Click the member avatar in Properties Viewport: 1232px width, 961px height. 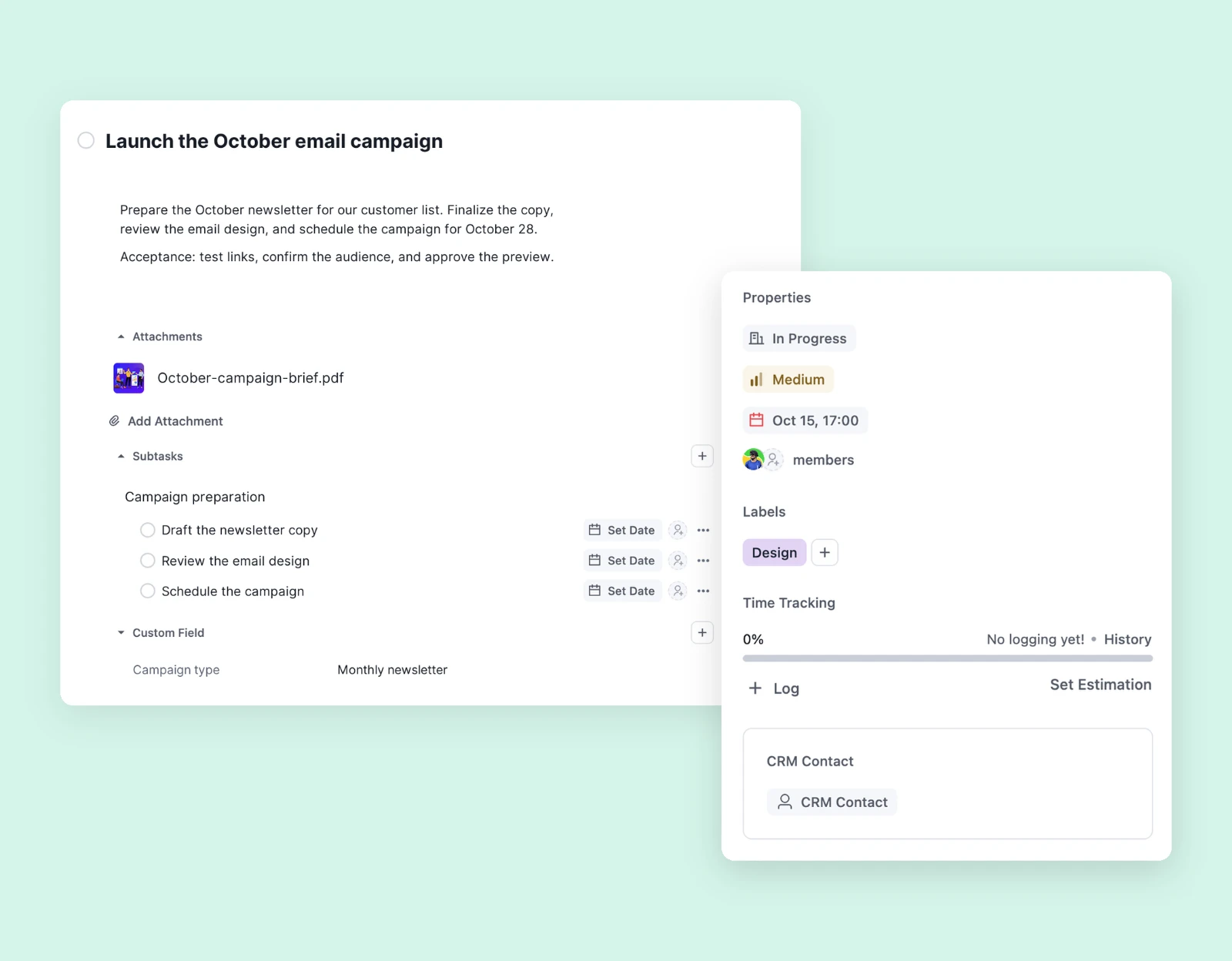point(753,460)
